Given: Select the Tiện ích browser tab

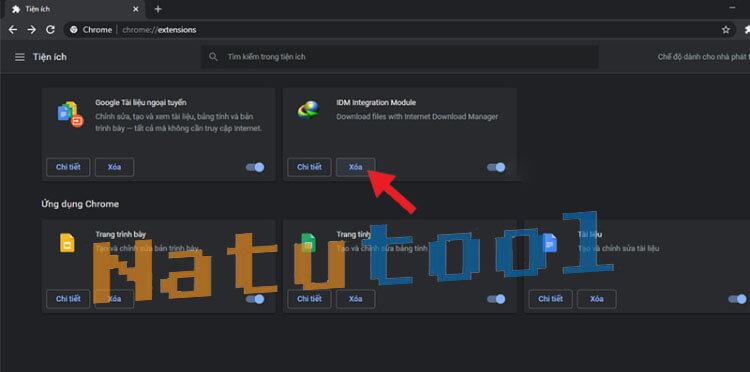Looking at the screenshot, I should coord(76,10).
